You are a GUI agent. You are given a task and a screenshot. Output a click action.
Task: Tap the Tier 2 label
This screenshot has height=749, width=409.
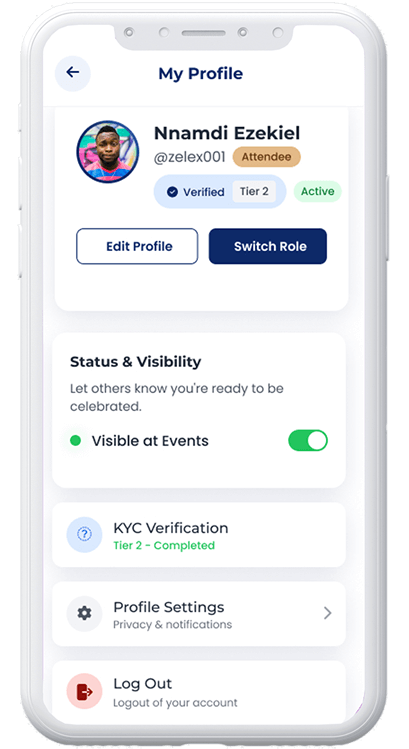pyautogui.click(x=254, y=192)
